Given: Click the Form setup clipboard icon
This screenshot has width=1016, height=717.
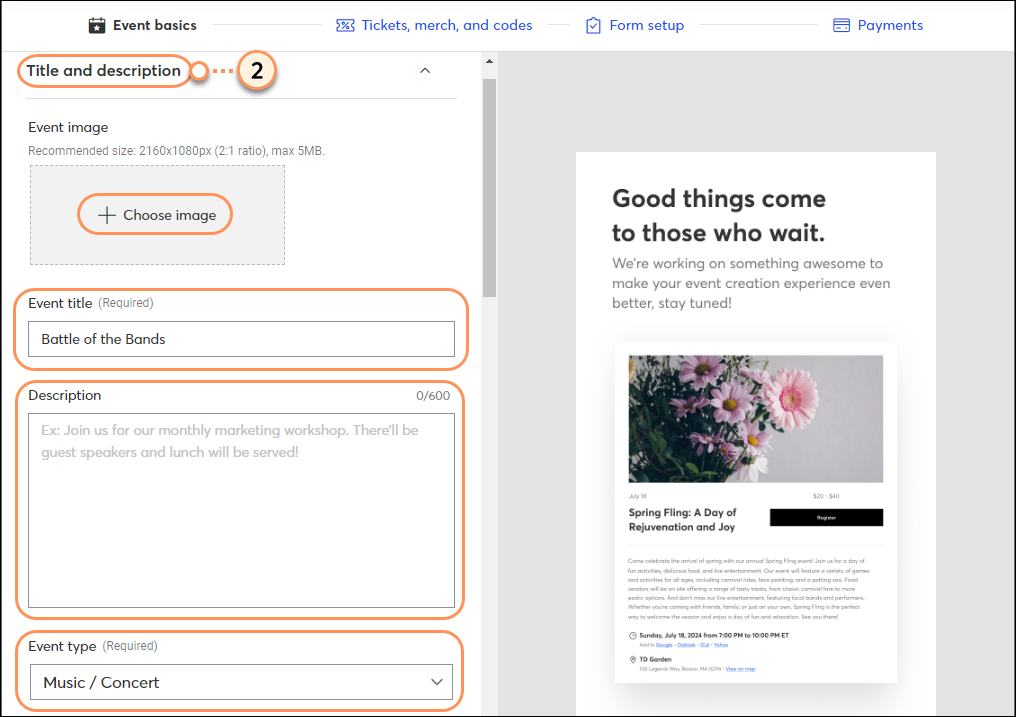Looking at the screenshot, I should 593,25.
